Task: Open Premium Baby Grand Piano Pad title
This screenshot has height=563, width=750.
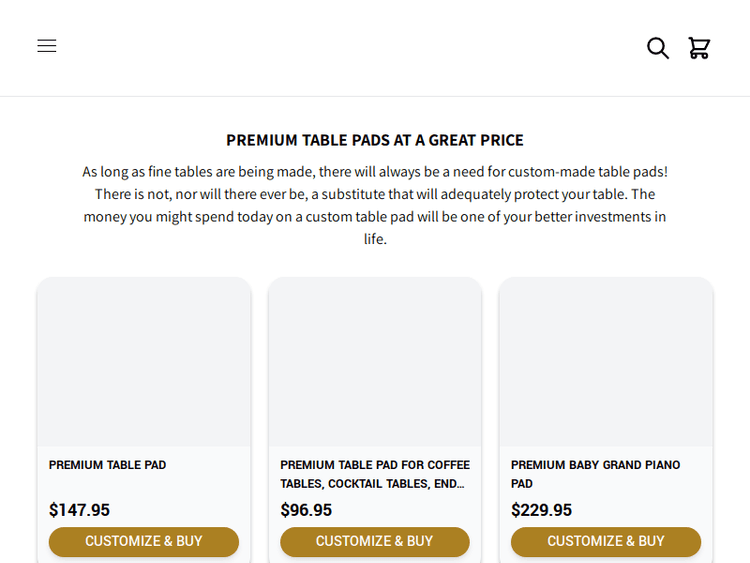Action: (x=595, y=474)
